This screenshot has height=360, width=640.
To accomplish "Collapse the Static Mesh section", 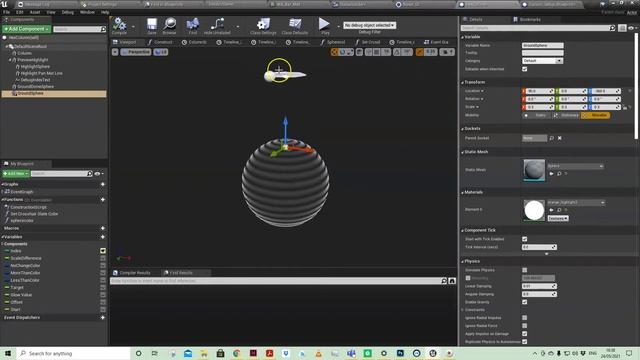I will (462, 152).
